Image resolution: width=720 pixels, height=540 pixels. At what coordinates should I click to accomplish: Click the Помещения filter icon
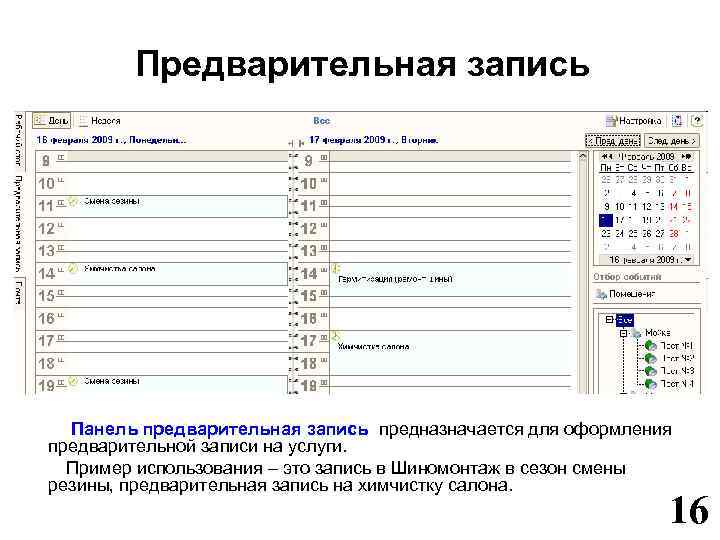[x=601, y=294]
